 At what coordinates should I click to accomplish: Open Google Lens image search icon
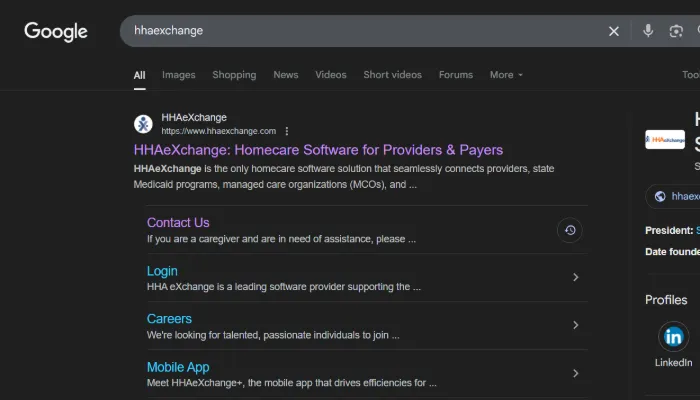[x=676, y=31]
